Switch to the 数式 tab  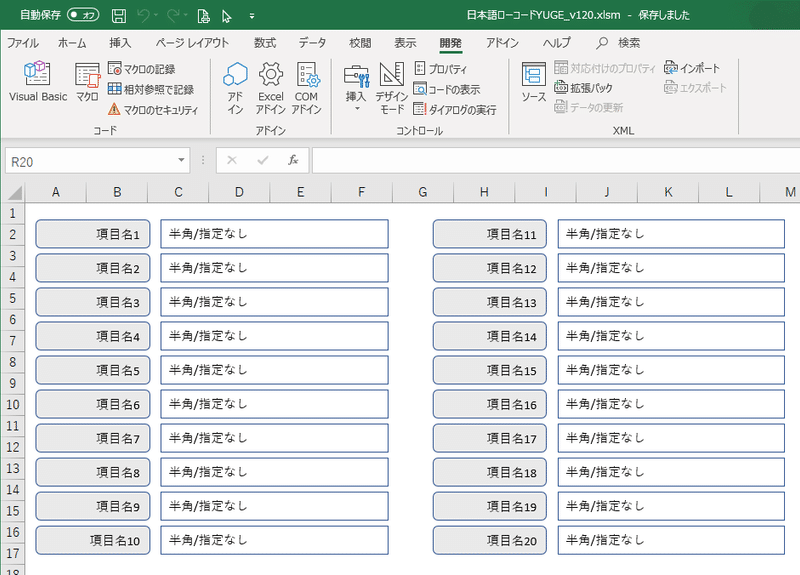tap(265, 43)
